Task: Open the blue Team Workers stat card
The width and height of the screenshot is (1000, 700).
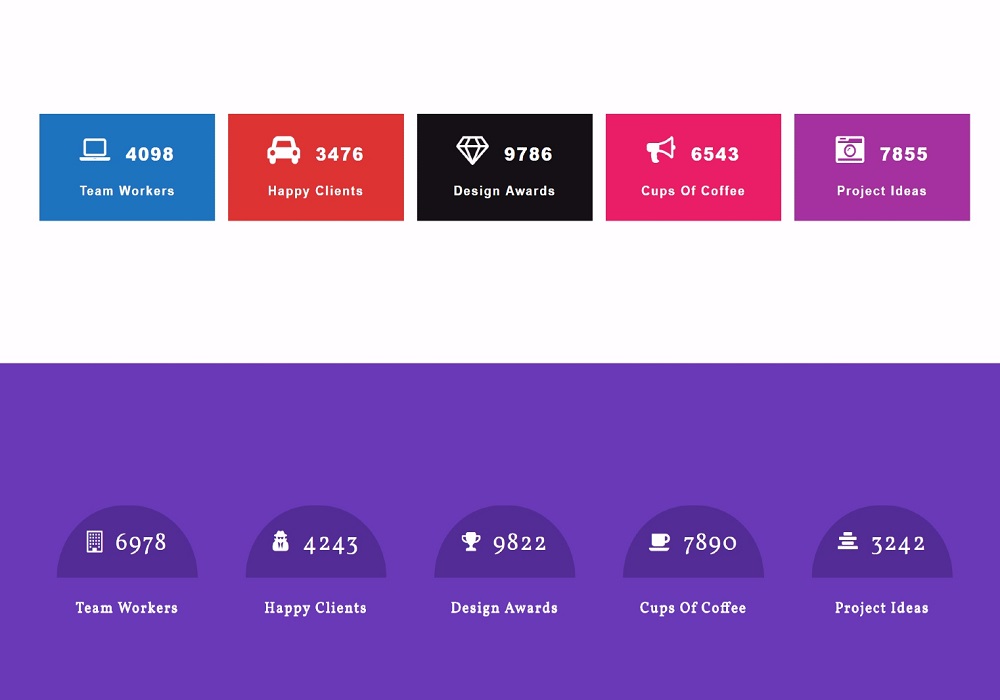Action: click(126, 166)
